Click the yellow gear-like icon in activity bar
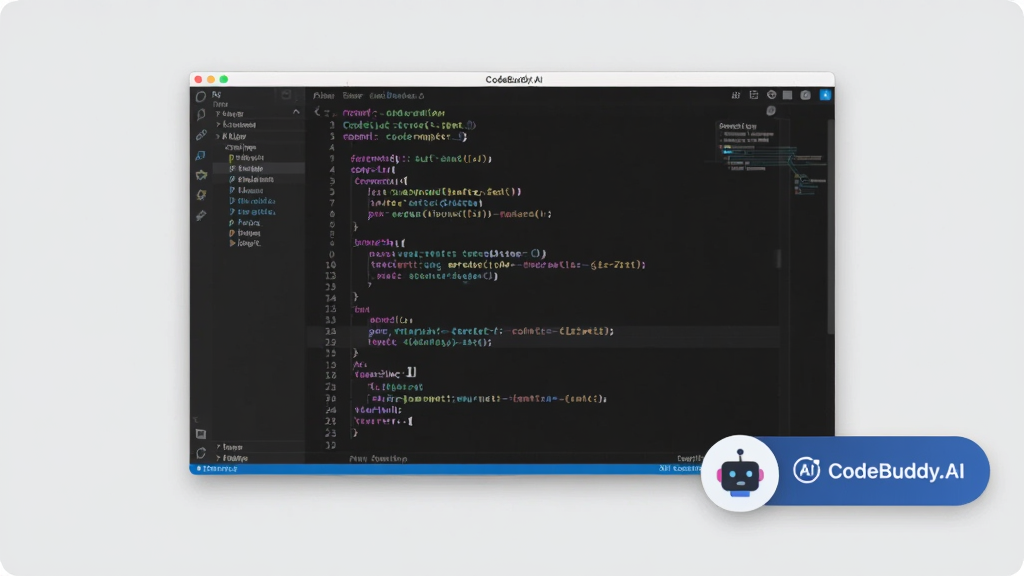Screen dimensions: 1024x576 click(x=201, y=195)
